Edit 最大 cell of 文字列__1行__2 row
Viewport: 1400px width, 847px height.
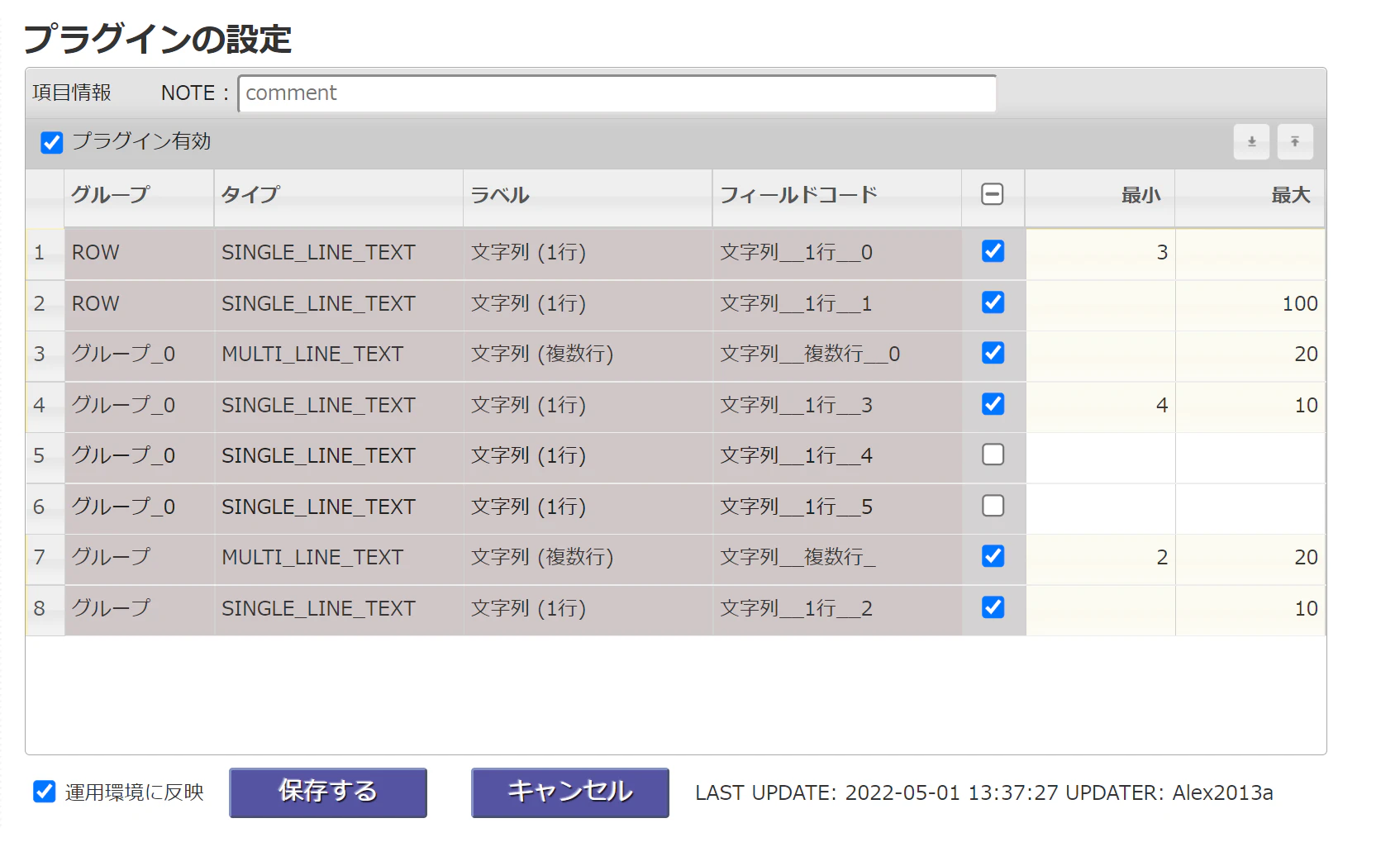(x=1250, y=609)
